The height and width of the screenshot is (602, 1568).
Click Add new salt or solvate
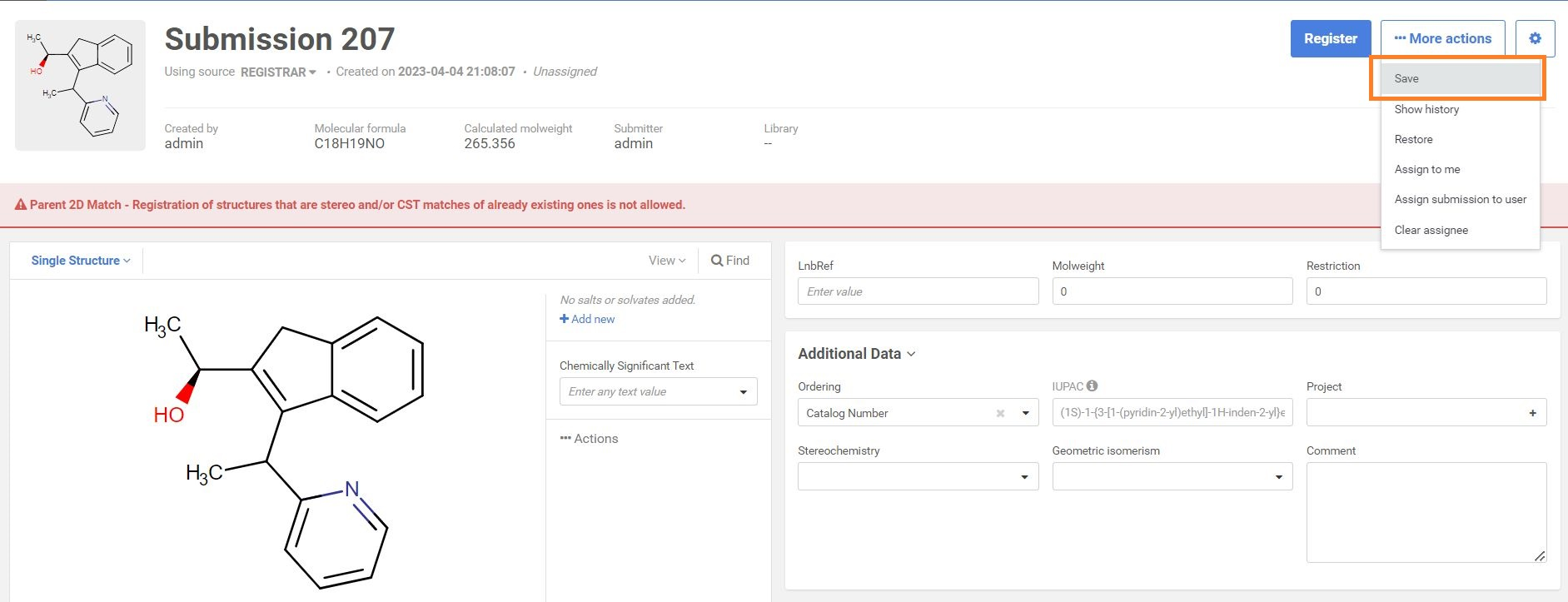587,319
